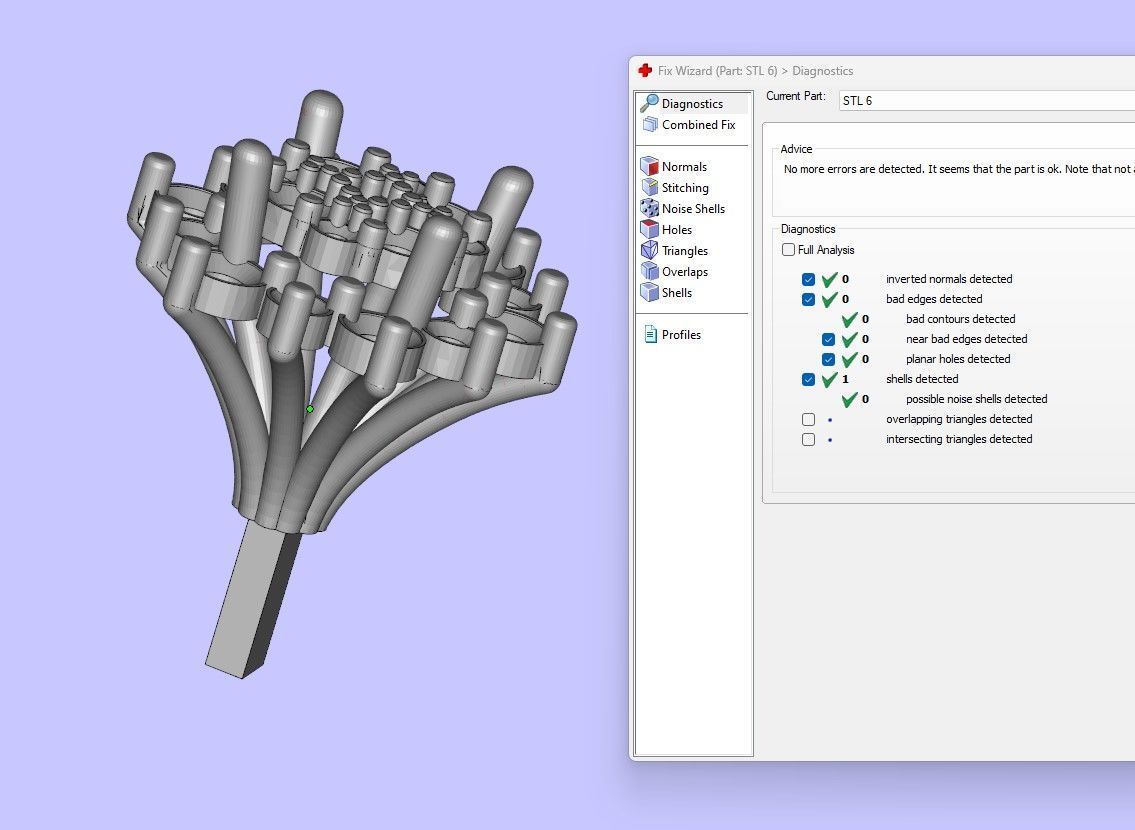The height and width of the screenshot is (830, 1135).
Task: Go to the Stitching page label
Action: point(685,187)
